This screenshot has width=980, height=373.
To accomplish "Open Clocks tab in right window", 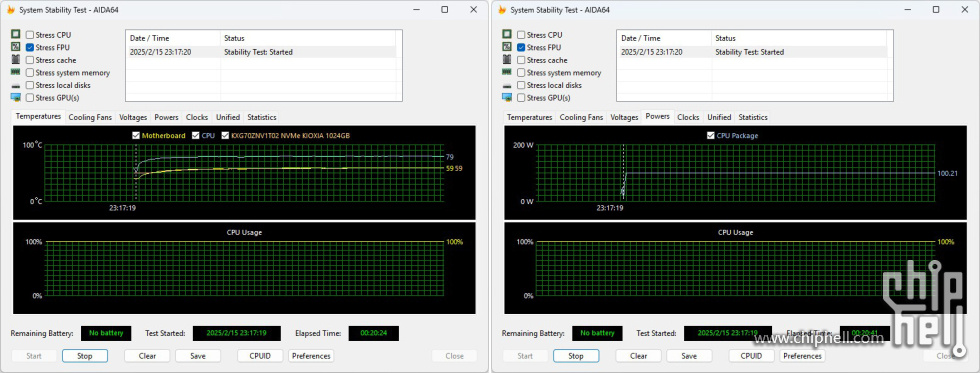I will pyautogui.click(x=688, y=117).
